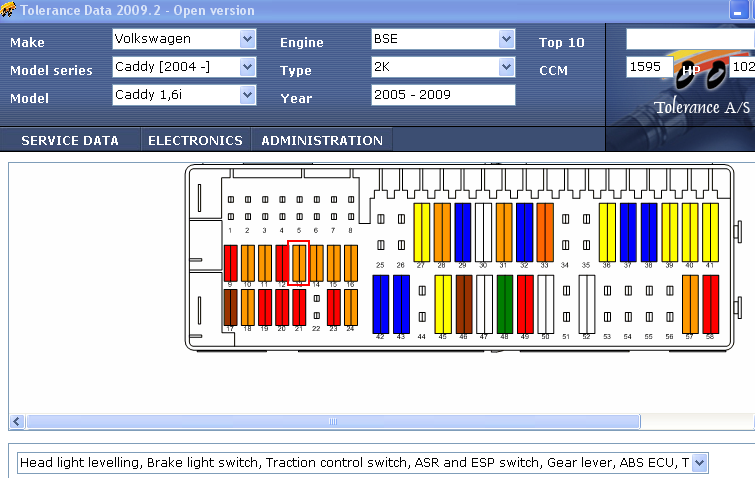This screenshot has width=755, height=480.
Task: Open the SERVICE DATA menu
Action: click(x=70, y=140)
